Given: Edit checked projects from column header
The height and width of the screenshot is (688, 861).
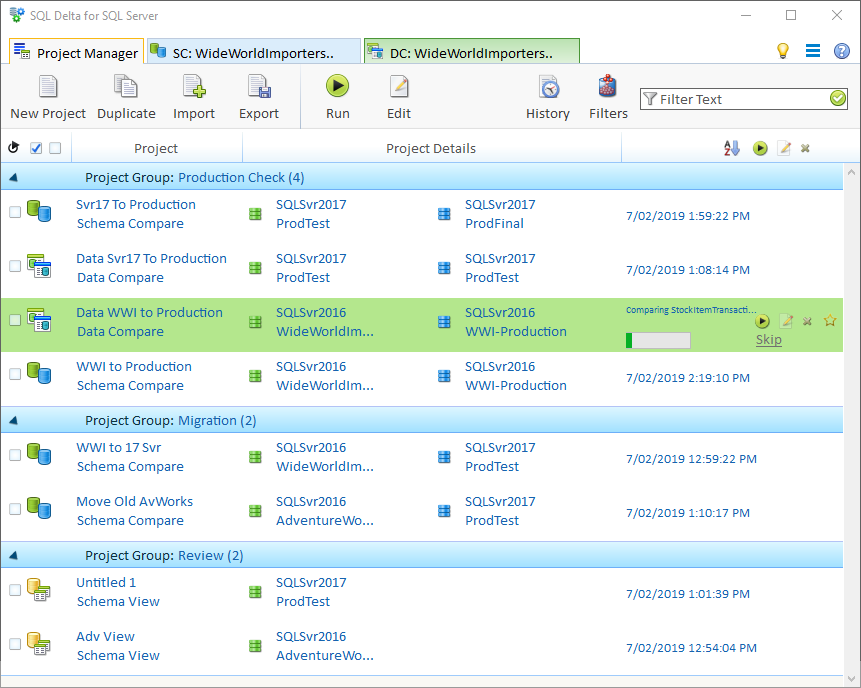Looking at the screenshot, I should click(x=784, y=148).
